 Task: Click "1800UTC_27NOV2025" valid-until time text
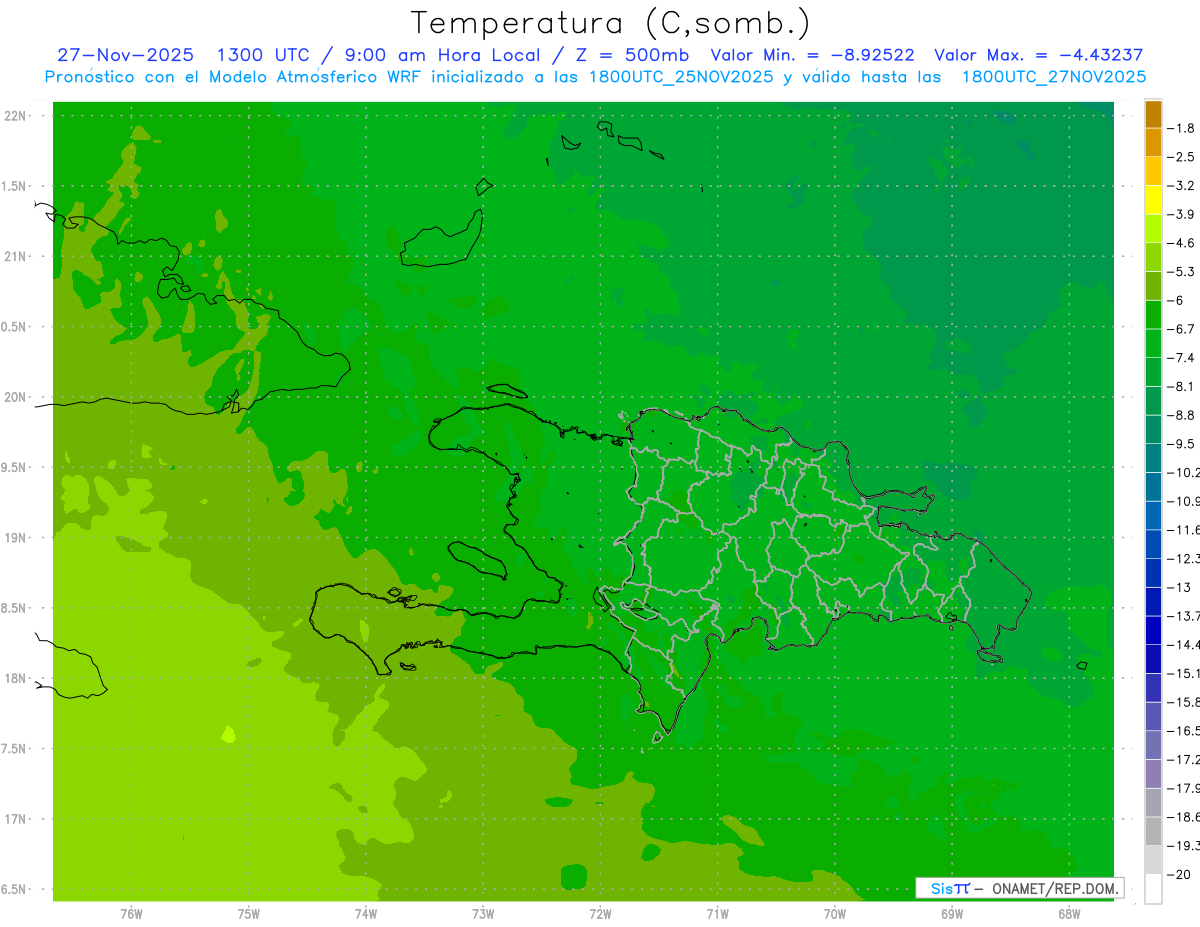(1054, 77)
